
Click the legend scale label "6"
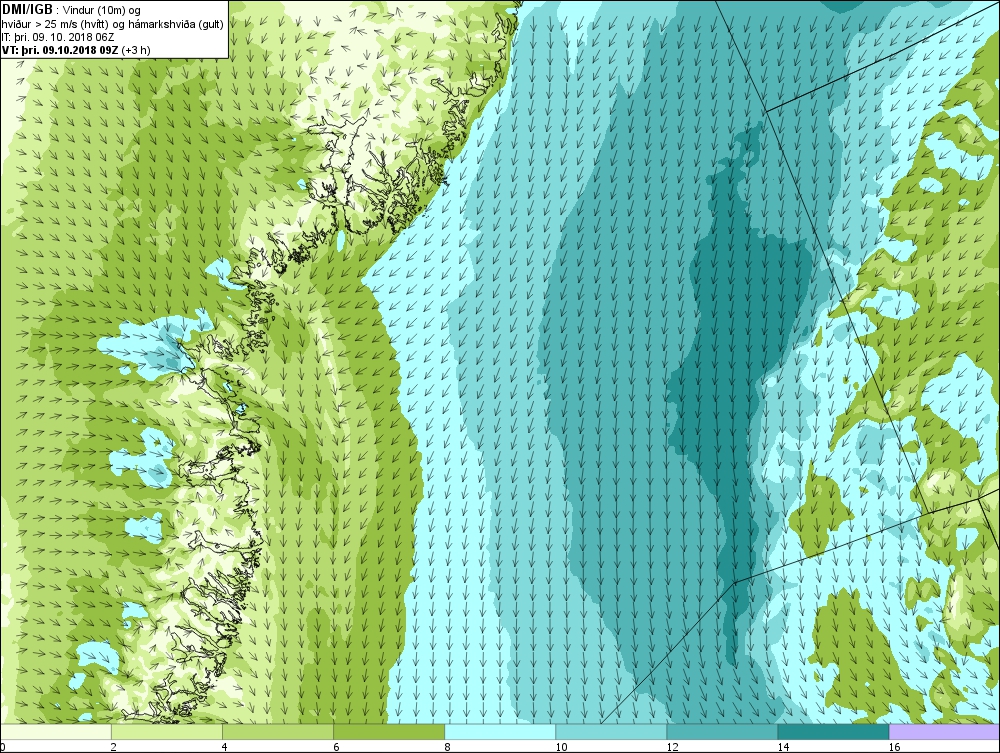point(336,747)
